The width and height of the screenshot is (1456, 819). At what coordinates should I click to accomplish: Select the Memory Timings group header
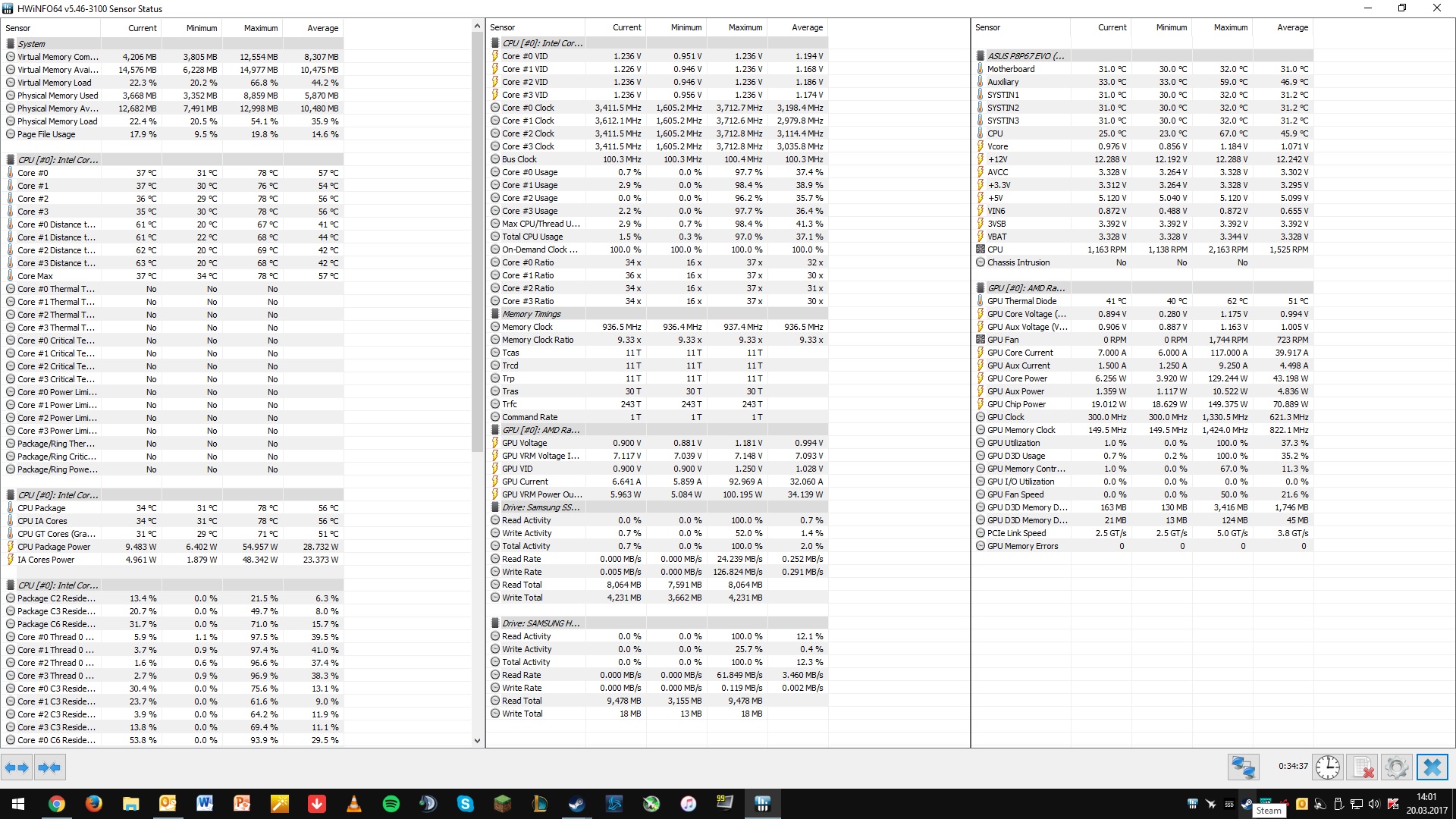tap(531, 314)
